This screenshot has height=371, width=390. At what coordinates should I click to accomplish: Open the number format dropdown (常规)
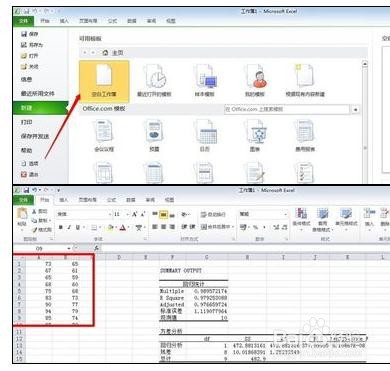[285, 214]
